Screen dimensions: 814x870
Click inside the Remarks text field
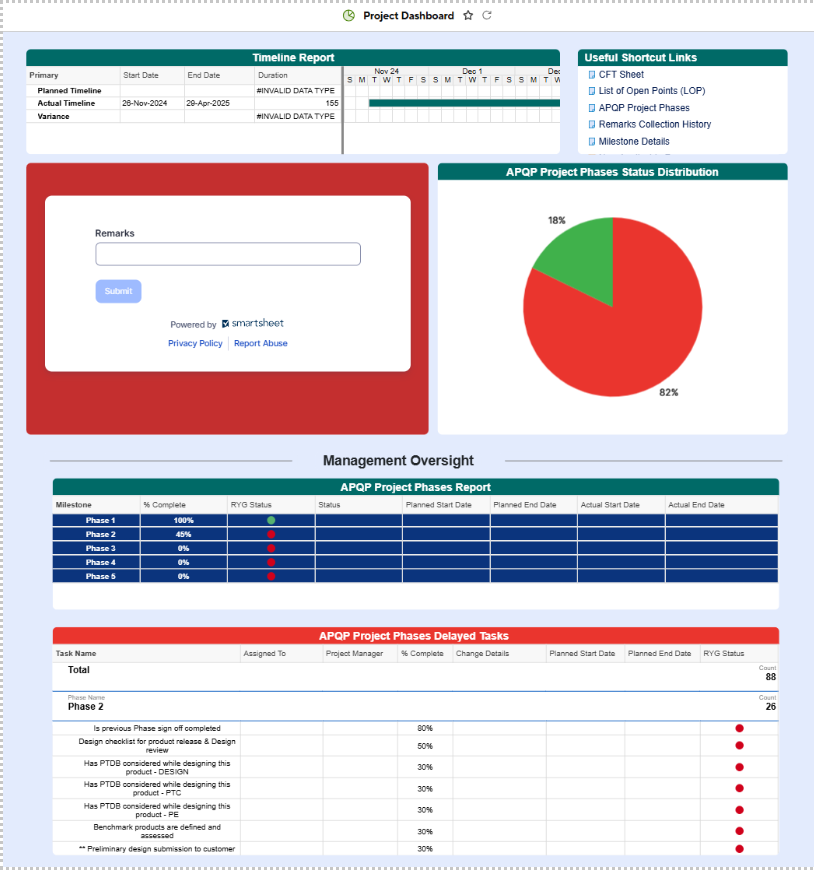(x=228, y=254)
